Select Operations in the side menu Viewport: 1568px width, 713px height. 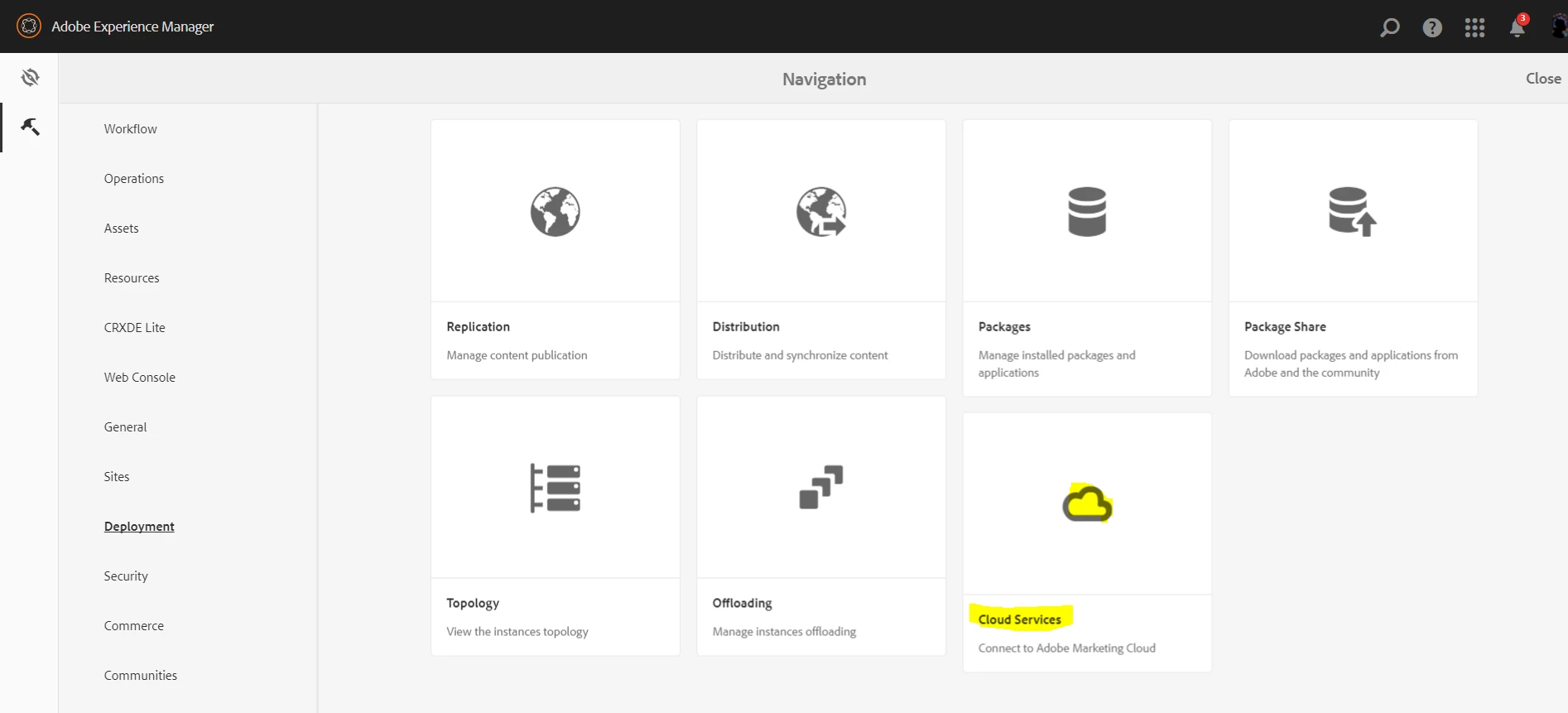click(x=134, y=178)
